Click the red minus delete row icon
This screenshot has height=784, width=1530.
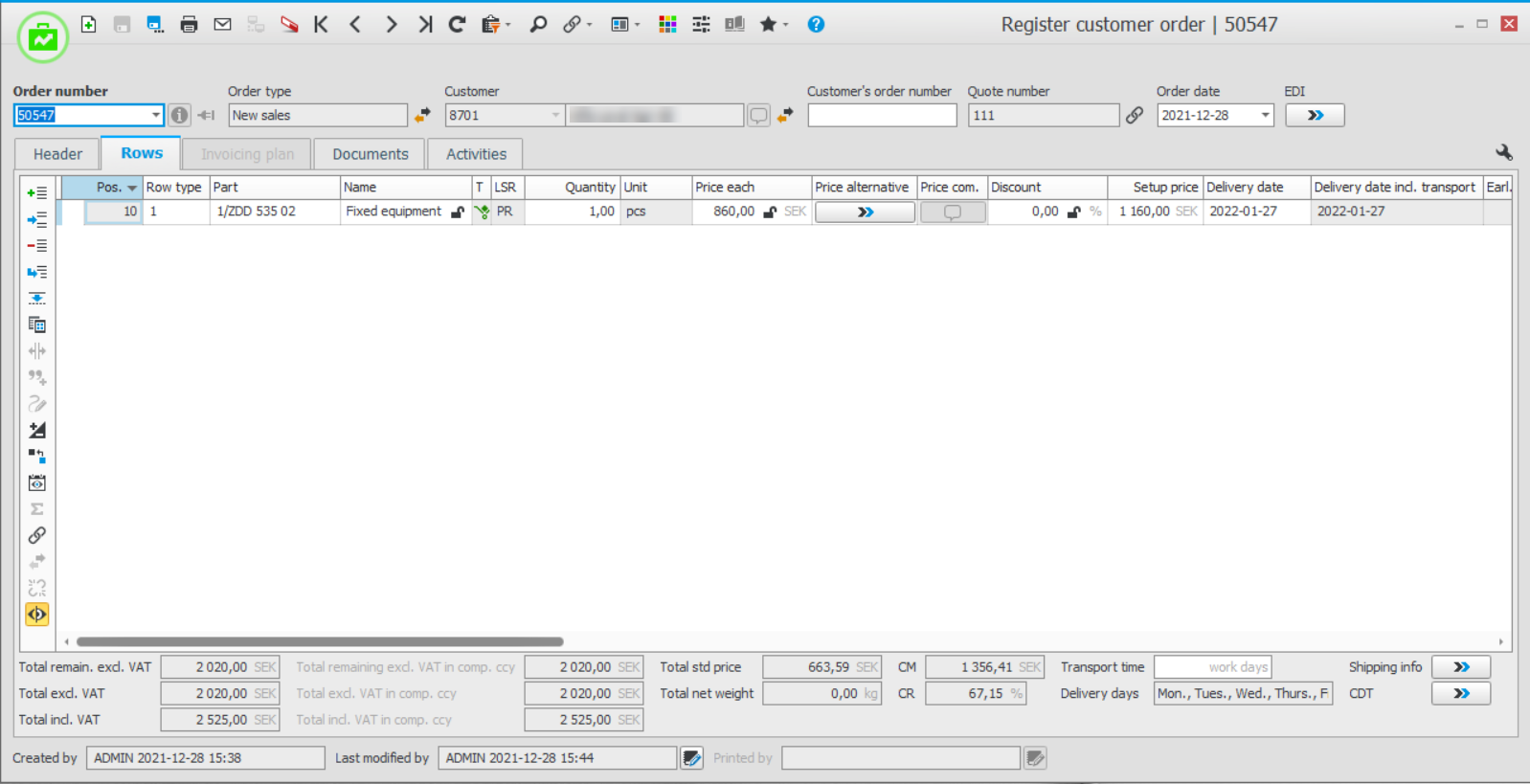36,246
